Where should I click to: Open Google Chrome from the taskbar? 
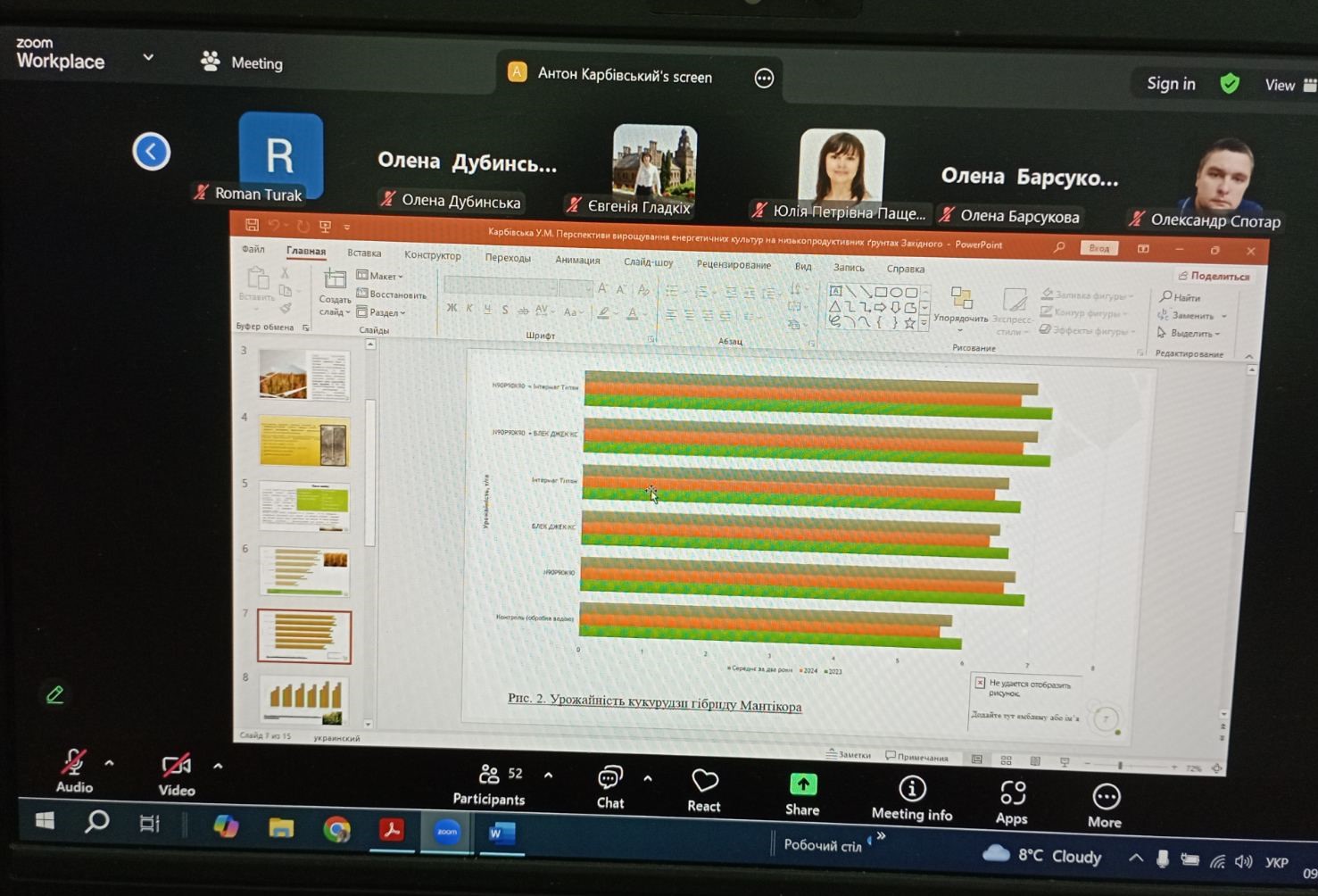(336, 830)
